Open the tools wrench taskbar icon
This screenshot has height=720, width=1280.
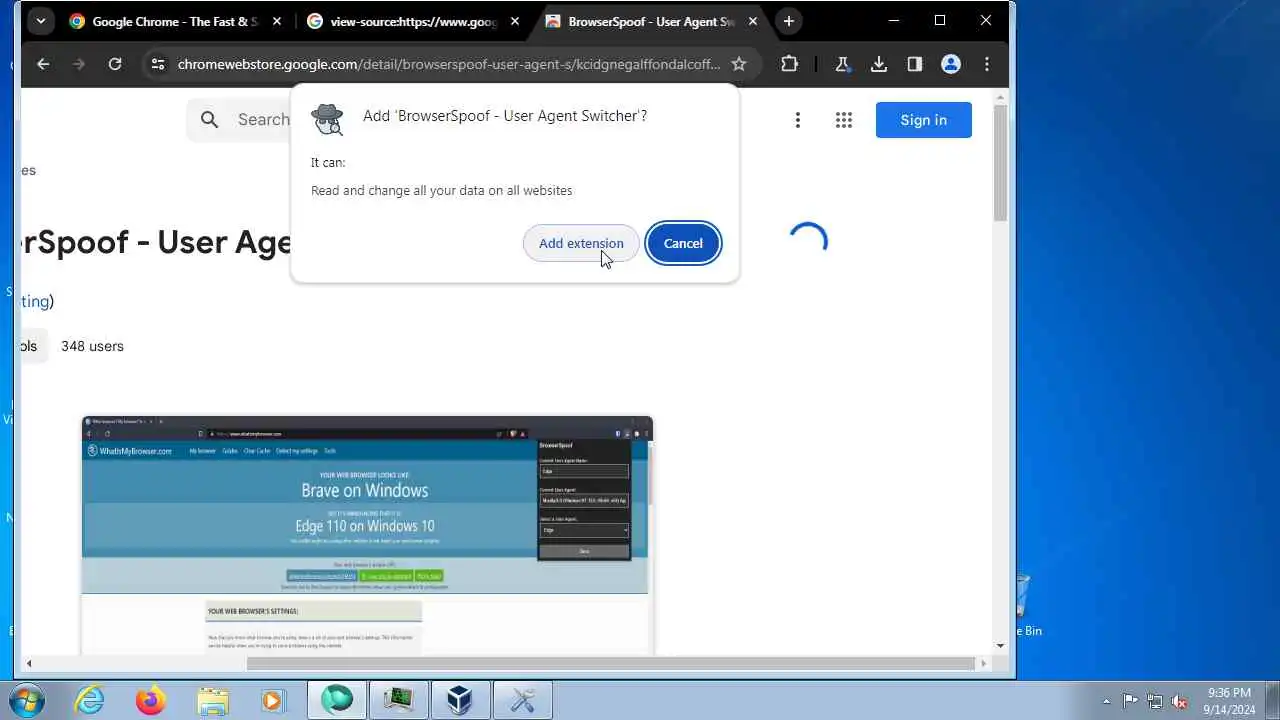click(x=522, y=700)
